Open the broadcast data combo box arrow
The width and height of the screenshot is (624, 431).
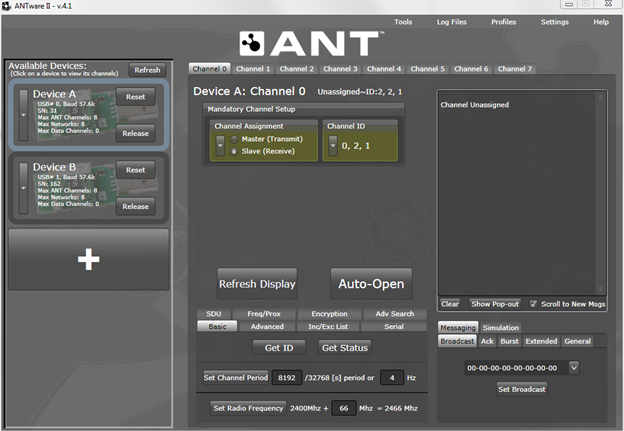[574, 368]
